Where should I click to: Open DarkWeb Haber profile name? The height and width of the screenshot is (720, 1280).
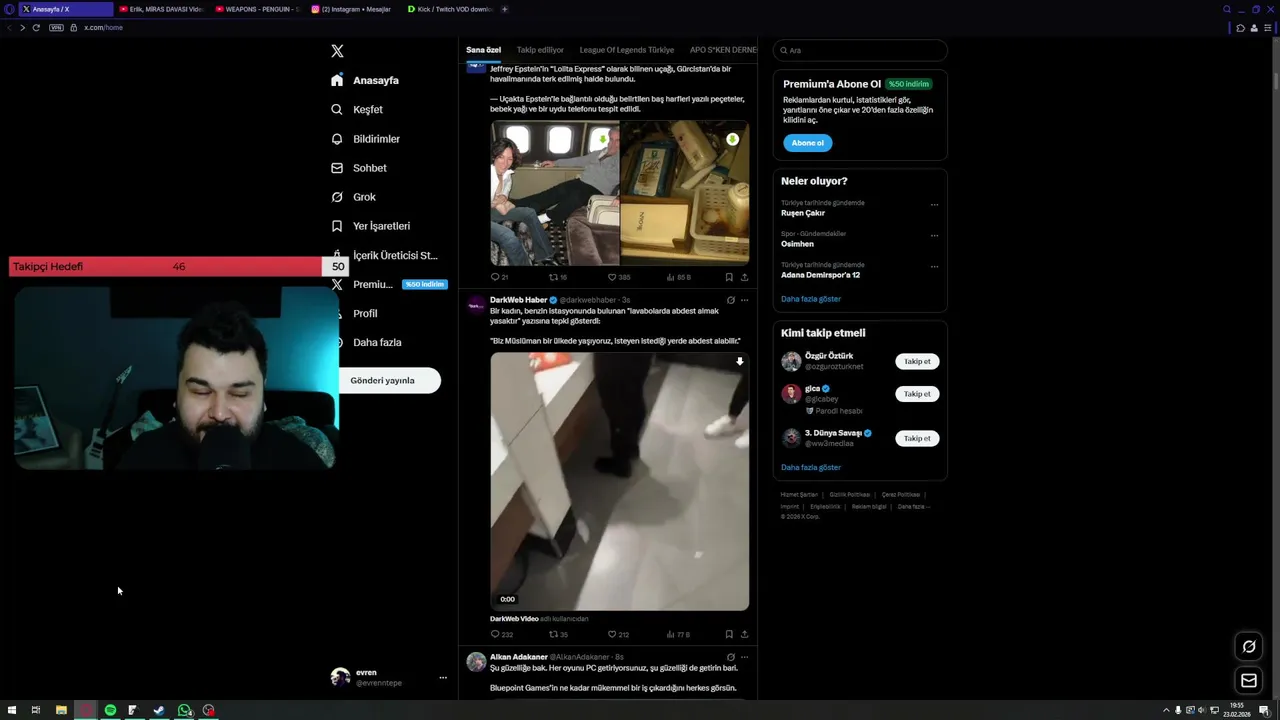(518, 300)
